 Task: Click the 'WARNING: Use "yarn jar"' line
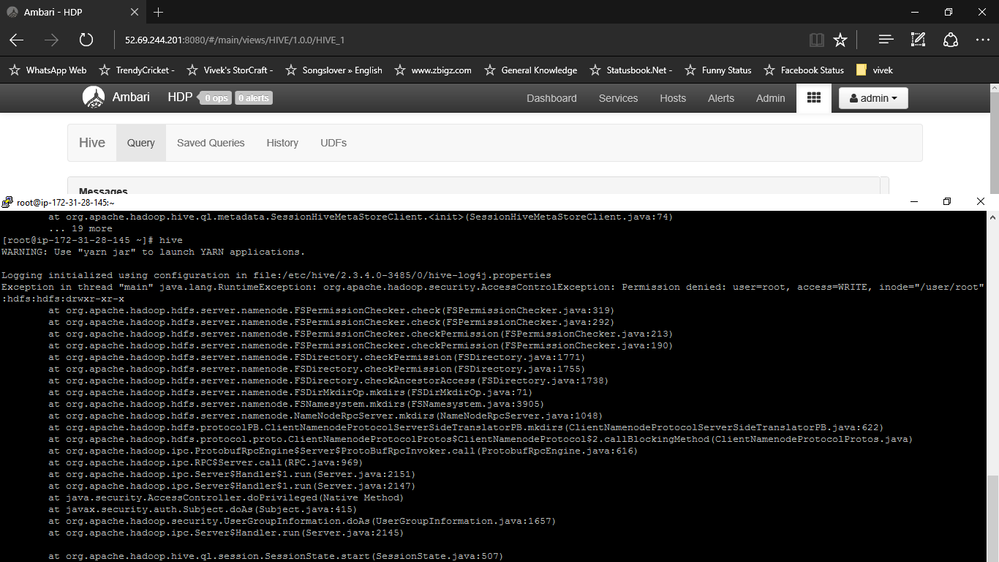(x=153, y=252)
